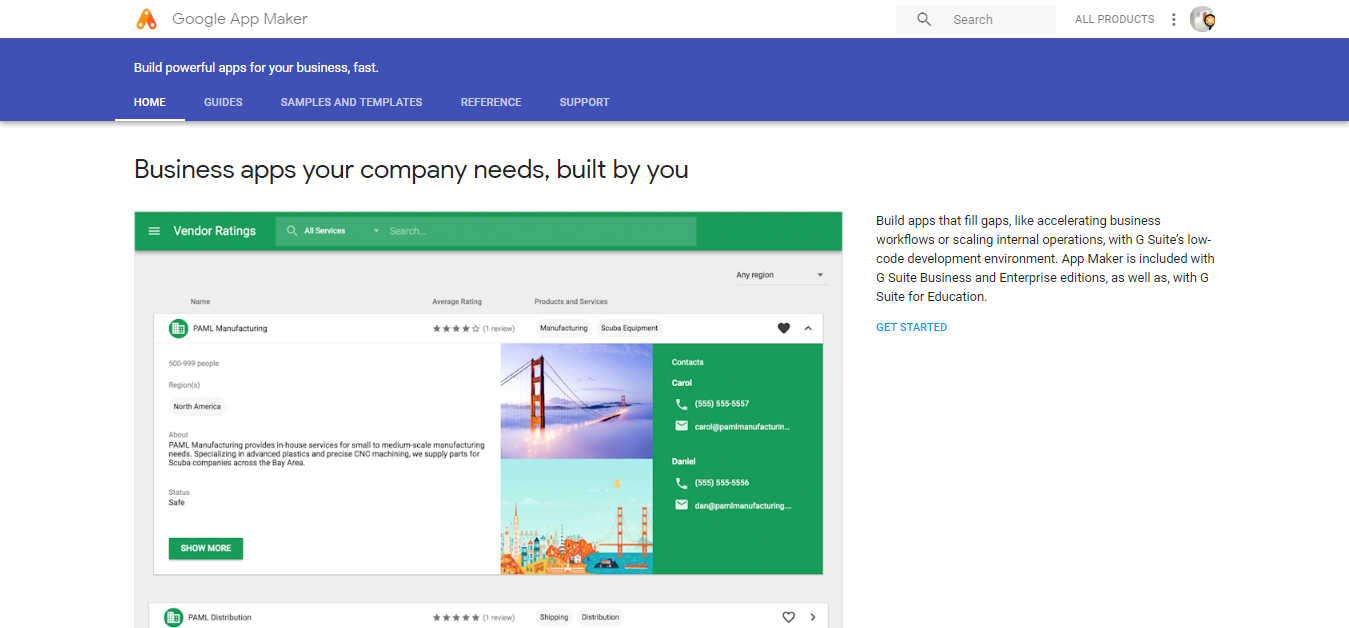
Task: Unfavorite PAML Manufacturing with filled heart
Action: point(784,328)
